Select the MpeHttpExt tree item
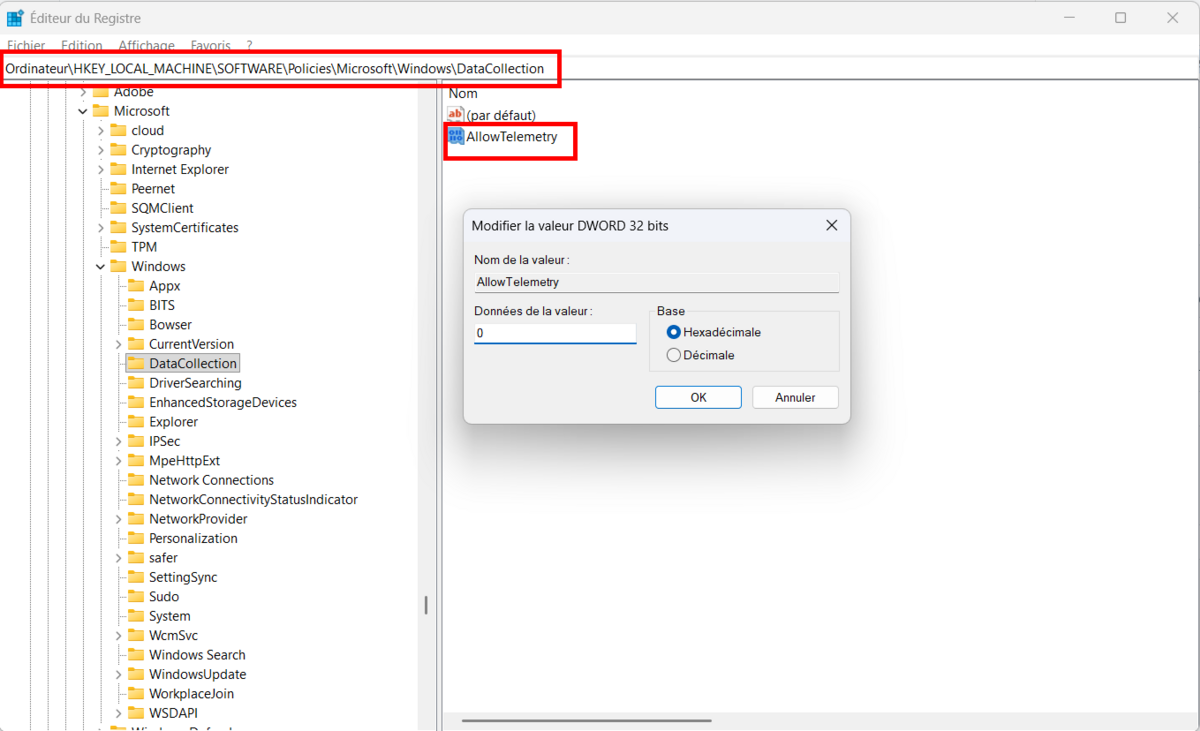The width and height of the screenshot is (1200, 731). [184, 461]
